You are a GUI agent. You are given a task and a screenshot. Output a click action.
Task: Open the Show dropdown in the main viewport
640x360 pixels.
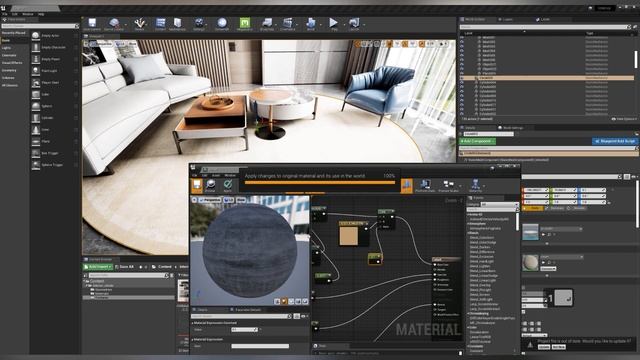[133, 43]
